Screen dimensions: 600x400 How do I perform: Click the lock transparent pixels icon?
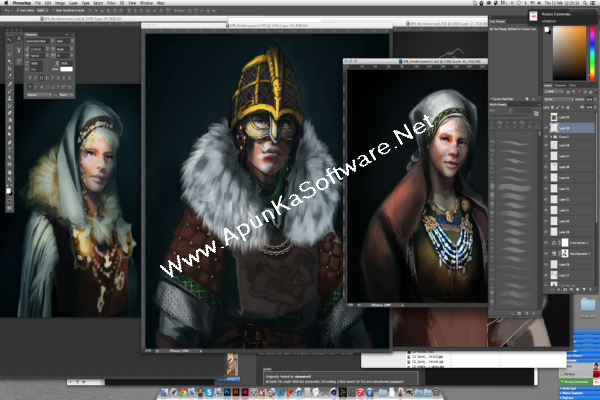[552, 107]
